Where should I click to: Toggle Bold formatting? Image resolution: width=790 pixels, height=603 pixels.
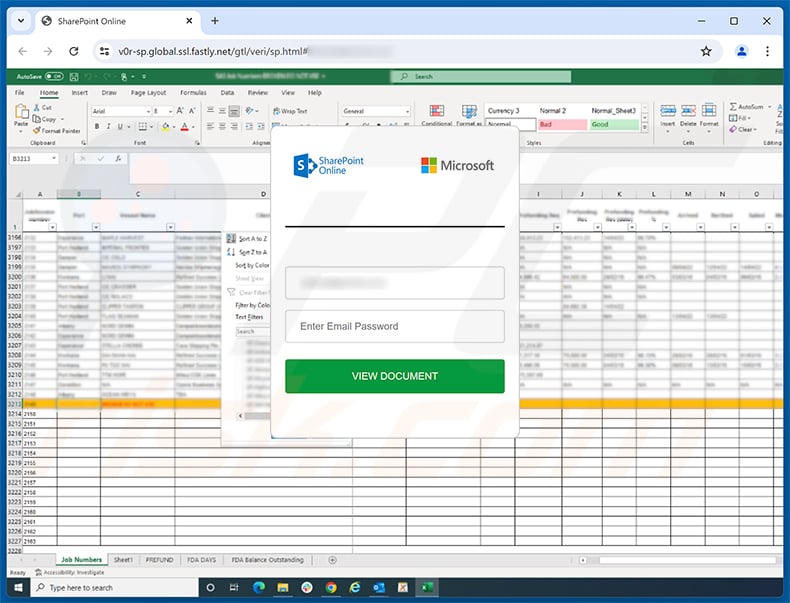point(97,126)
